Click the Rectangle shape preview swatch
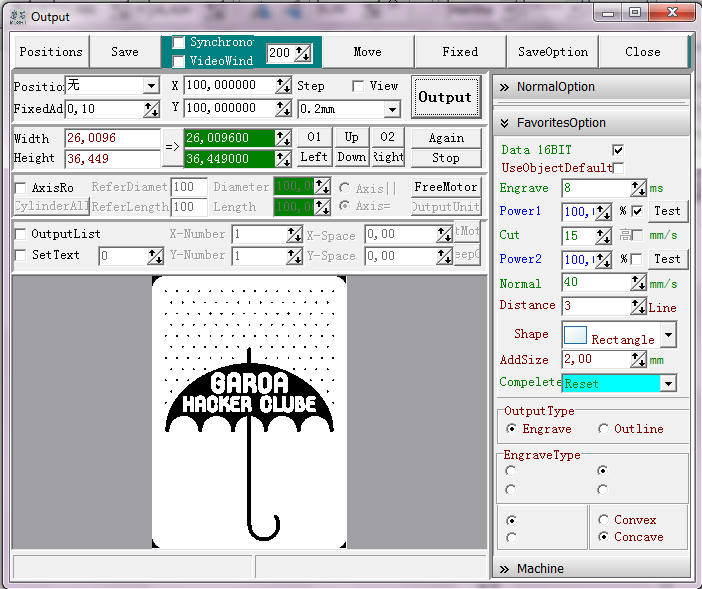The height and width of the screenshot is (589, 702). click(575, 335)
